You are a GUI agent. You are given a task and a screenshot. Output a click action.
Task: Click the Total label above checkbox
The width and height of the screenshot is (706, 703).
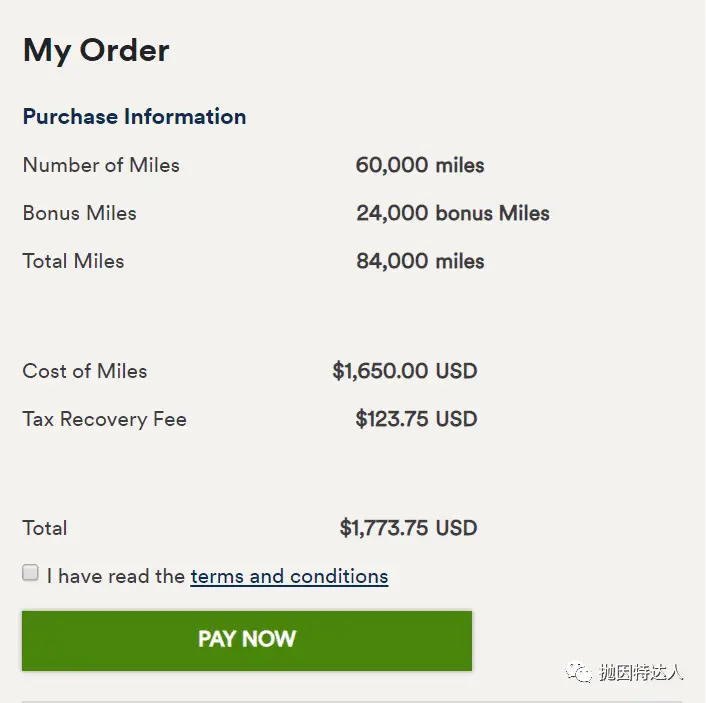[45, 528]
